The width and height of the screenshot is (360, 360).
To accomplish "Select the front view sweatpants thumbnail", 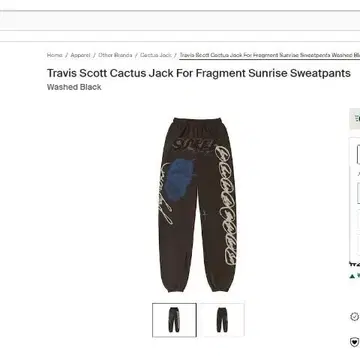I will pos(174,320).
